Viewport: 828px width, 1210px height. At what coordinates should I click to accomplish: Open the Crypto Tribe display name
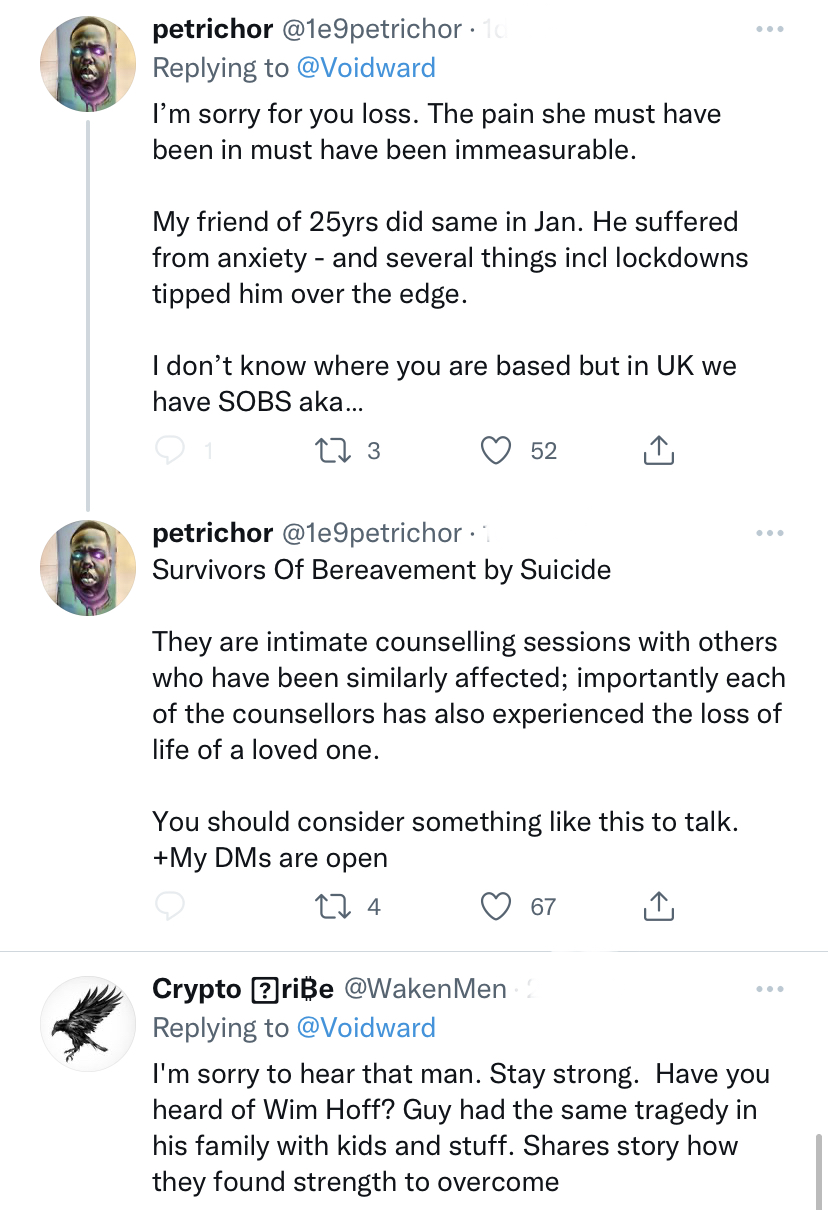pos(242,990)
